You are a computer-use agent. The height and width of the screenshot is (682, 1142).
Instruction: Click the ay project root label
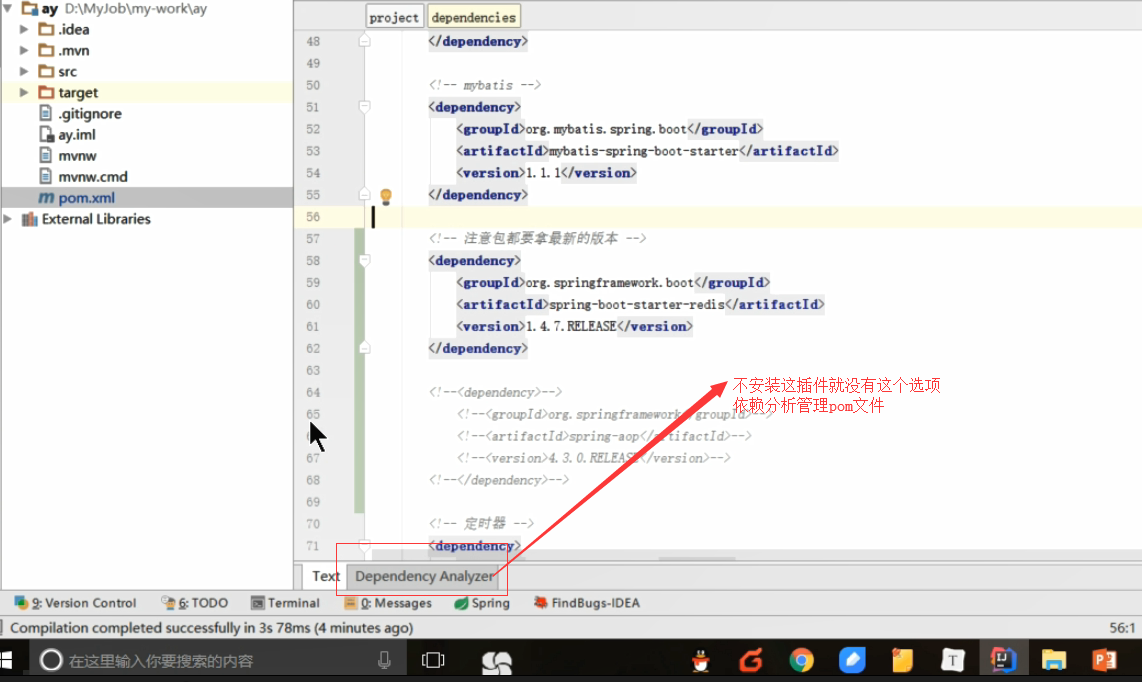50,9
